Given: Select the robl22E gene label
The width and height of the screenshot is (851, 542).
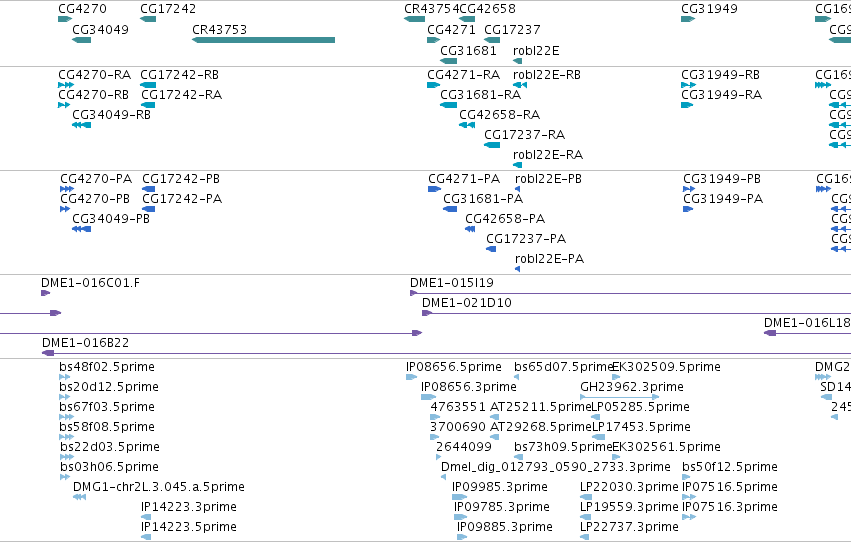Looking at the screenshot, I should click(x=536, y=50).
